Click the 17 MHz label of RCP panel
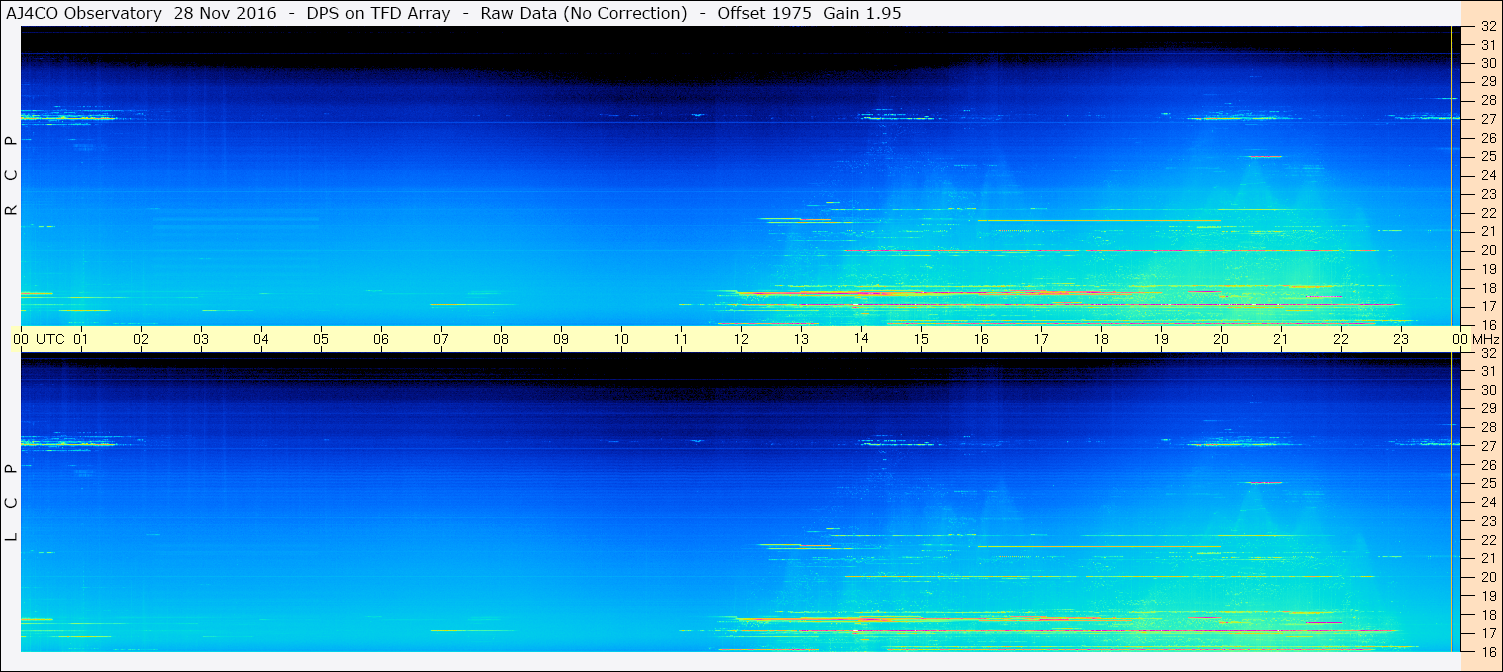 tap(1488, 306)
